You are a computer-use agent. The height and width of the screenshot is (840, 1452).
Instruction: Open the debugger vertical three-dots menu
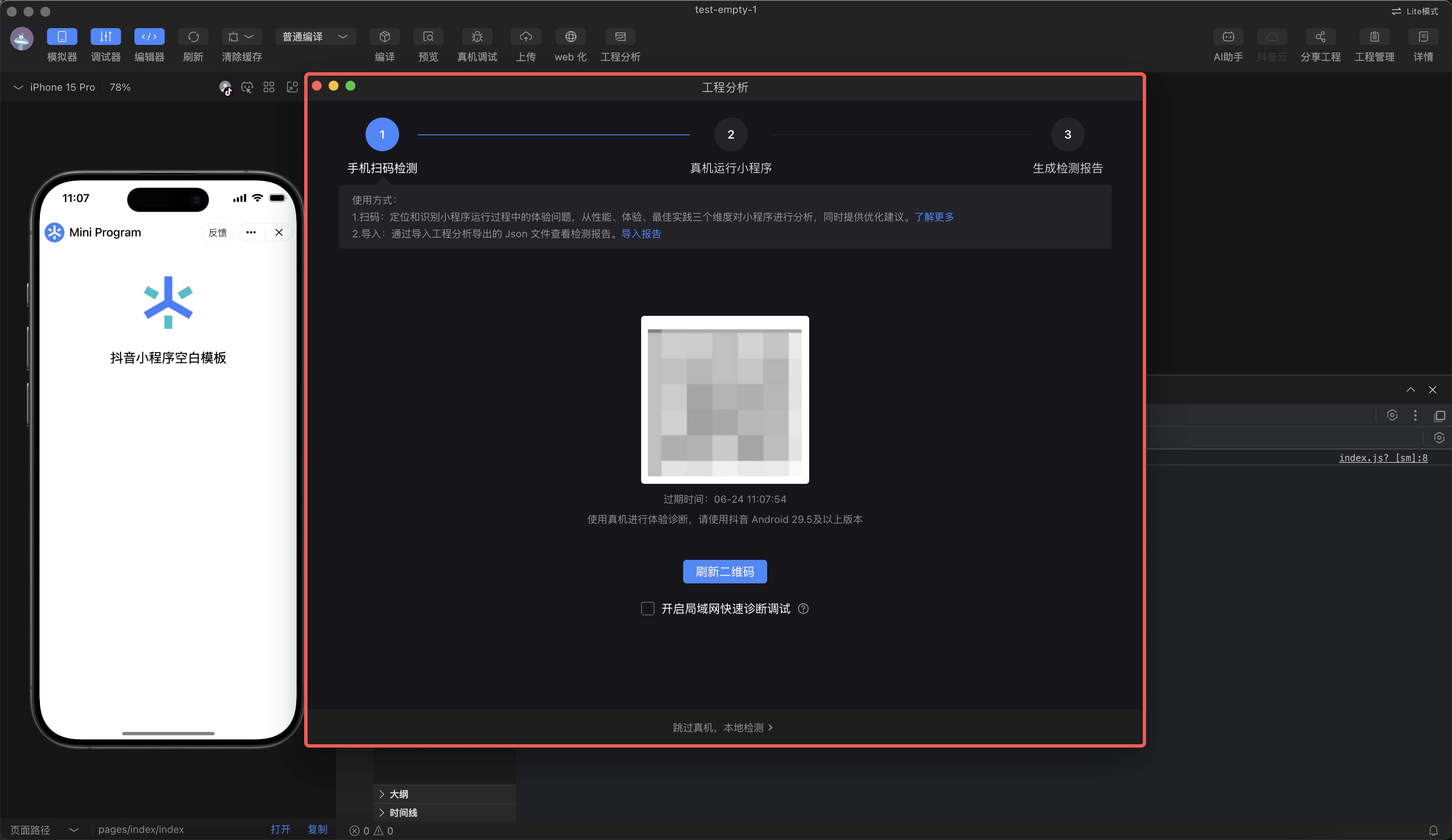click(x=1415, y=415)
